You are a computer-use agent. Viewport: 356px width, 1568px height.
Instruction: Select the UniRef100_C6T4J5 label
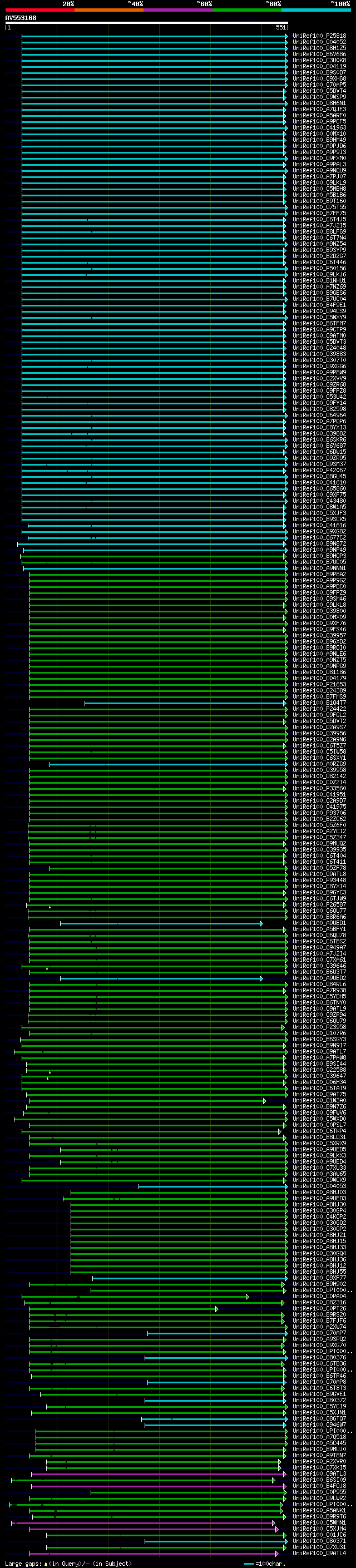point(319,219)
